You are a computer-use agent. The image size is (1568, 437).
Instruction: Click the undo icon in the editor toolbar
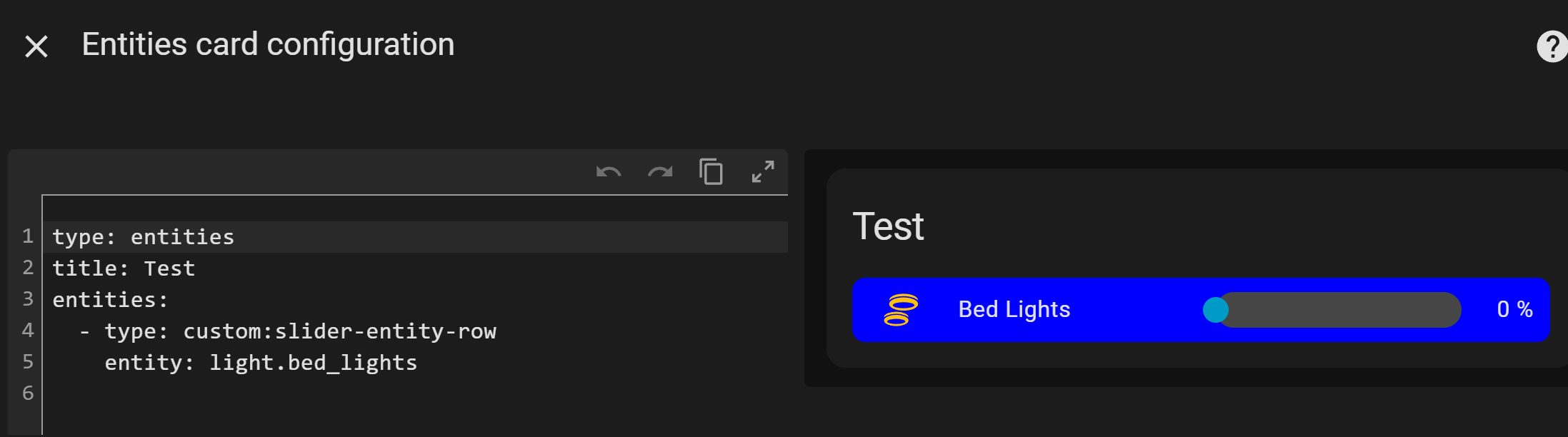(609, 172)
